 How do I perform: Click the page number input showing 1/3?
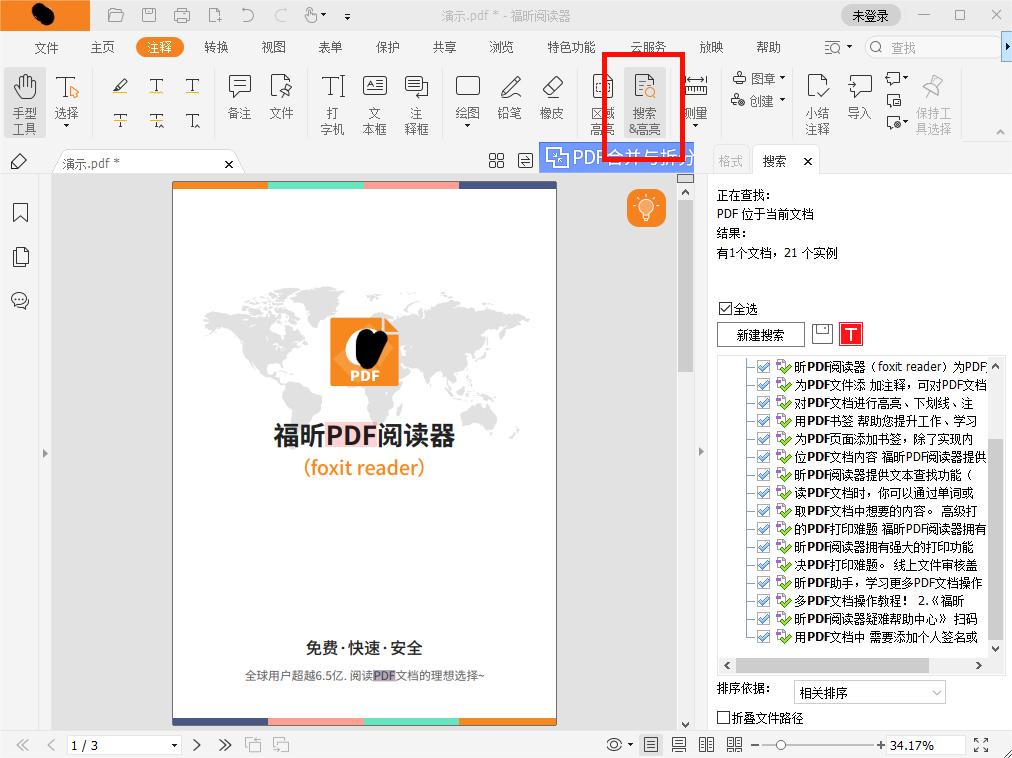pos(115,744)
